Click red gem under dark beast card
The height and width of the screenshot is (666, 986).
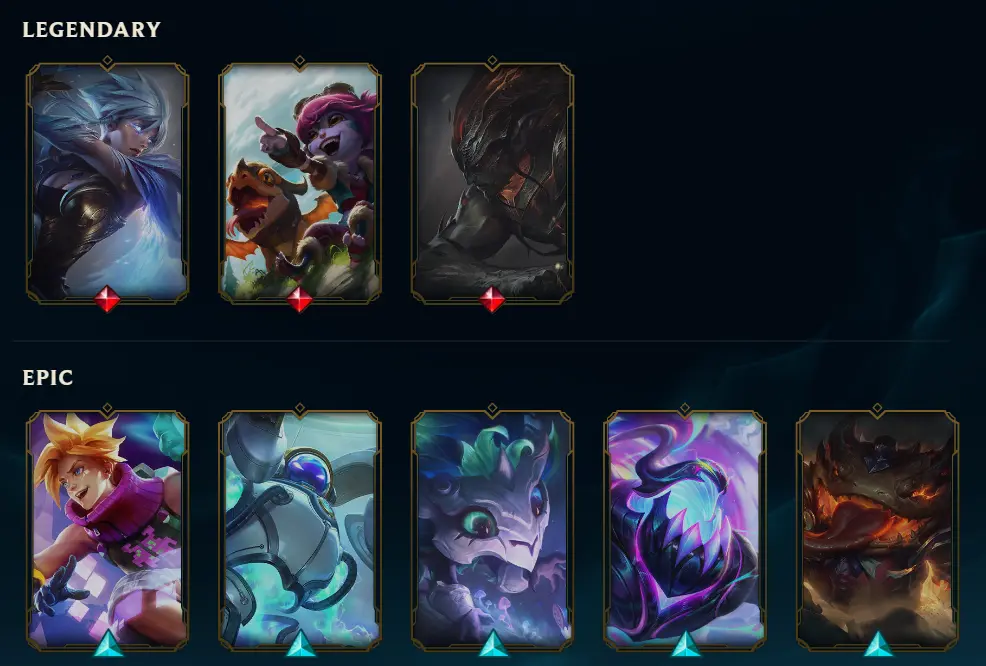492,299
